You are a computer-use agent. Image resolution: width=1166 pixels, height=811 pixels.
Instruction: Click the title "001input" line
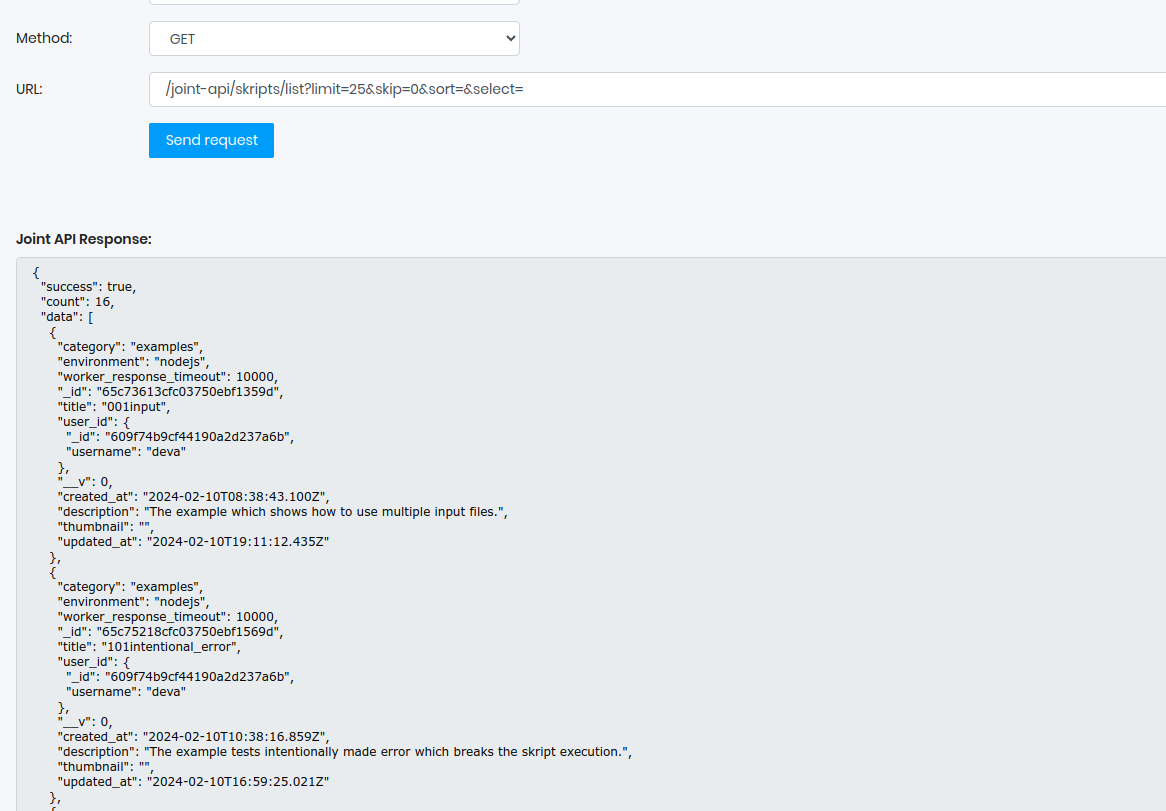[114, 407]
